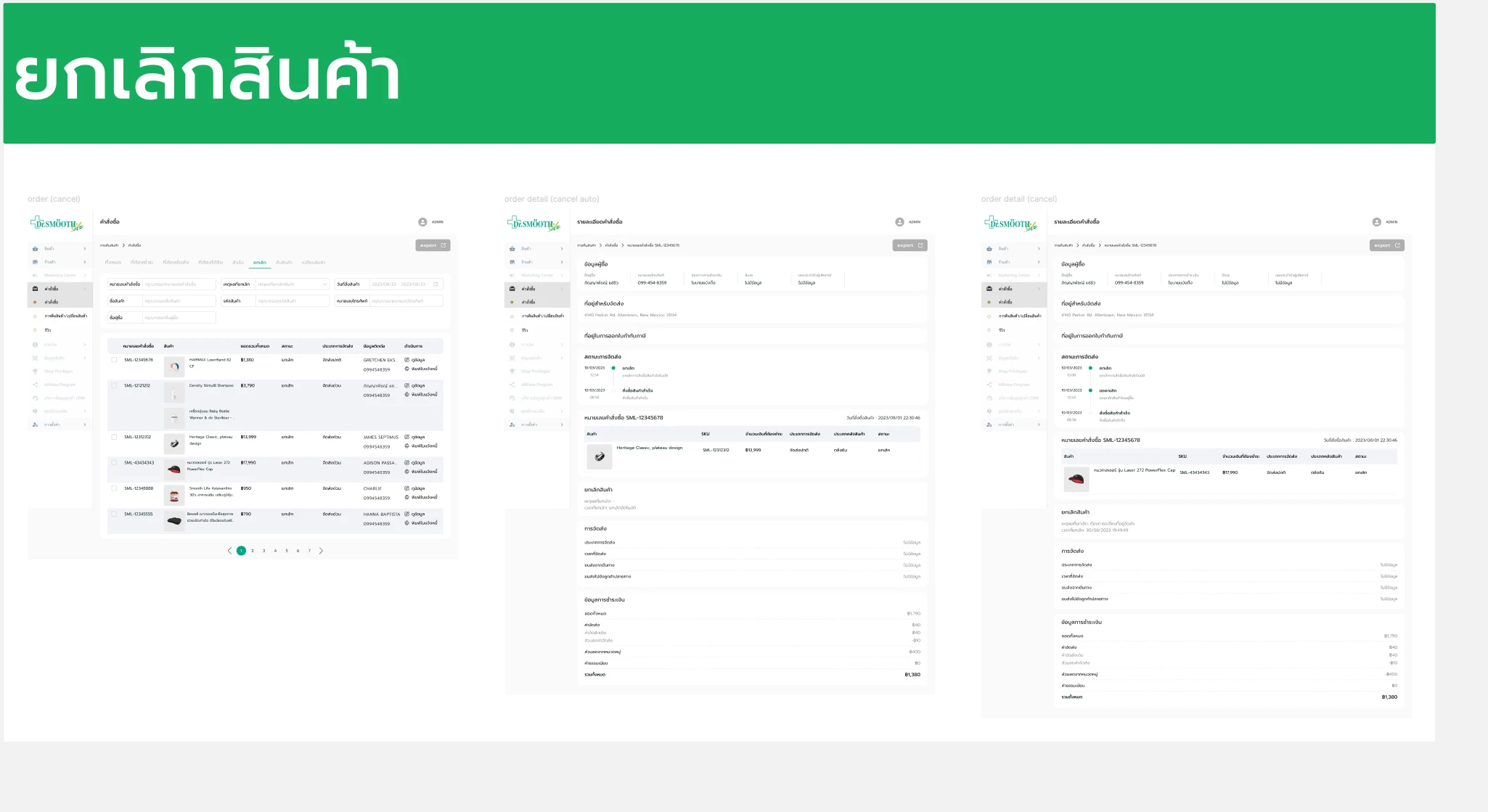The height and width of the screenshot is (812, 1488).
Task: Expand the basket menu chevron in order (cancel) sidebar
Action: tap(84, 249)
